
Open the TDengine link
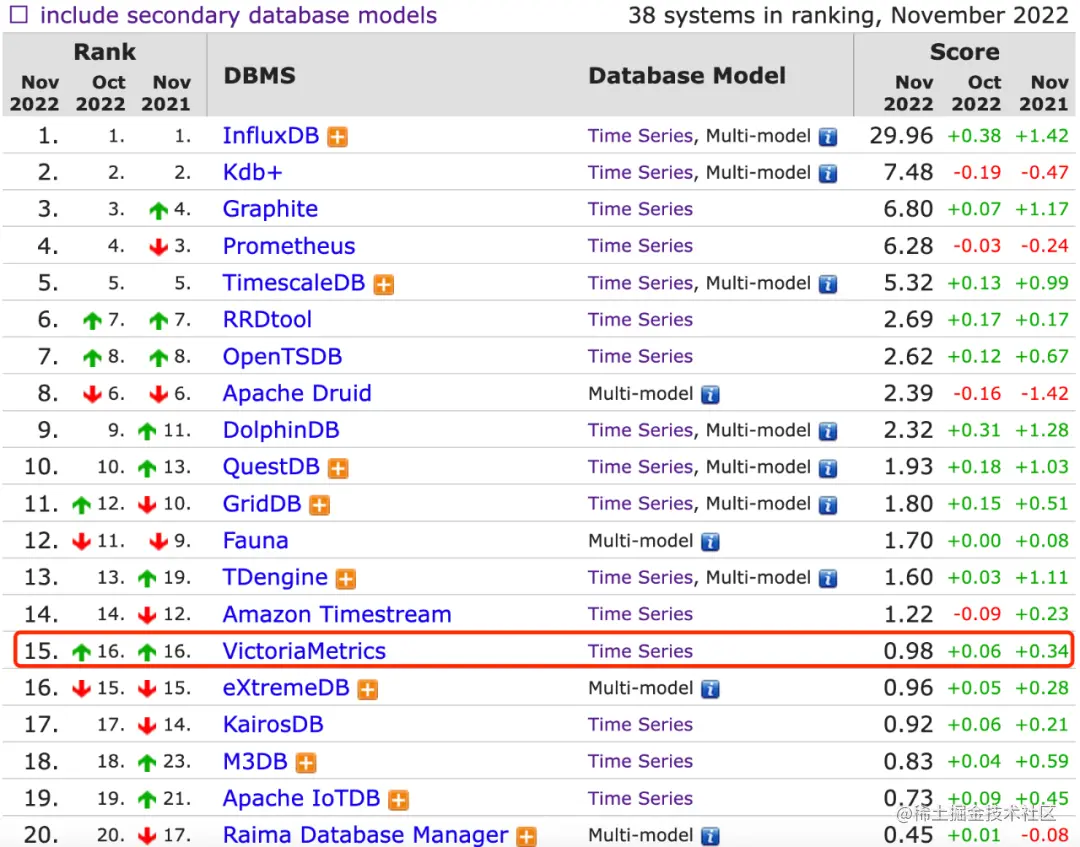click(x=275, y=578)
